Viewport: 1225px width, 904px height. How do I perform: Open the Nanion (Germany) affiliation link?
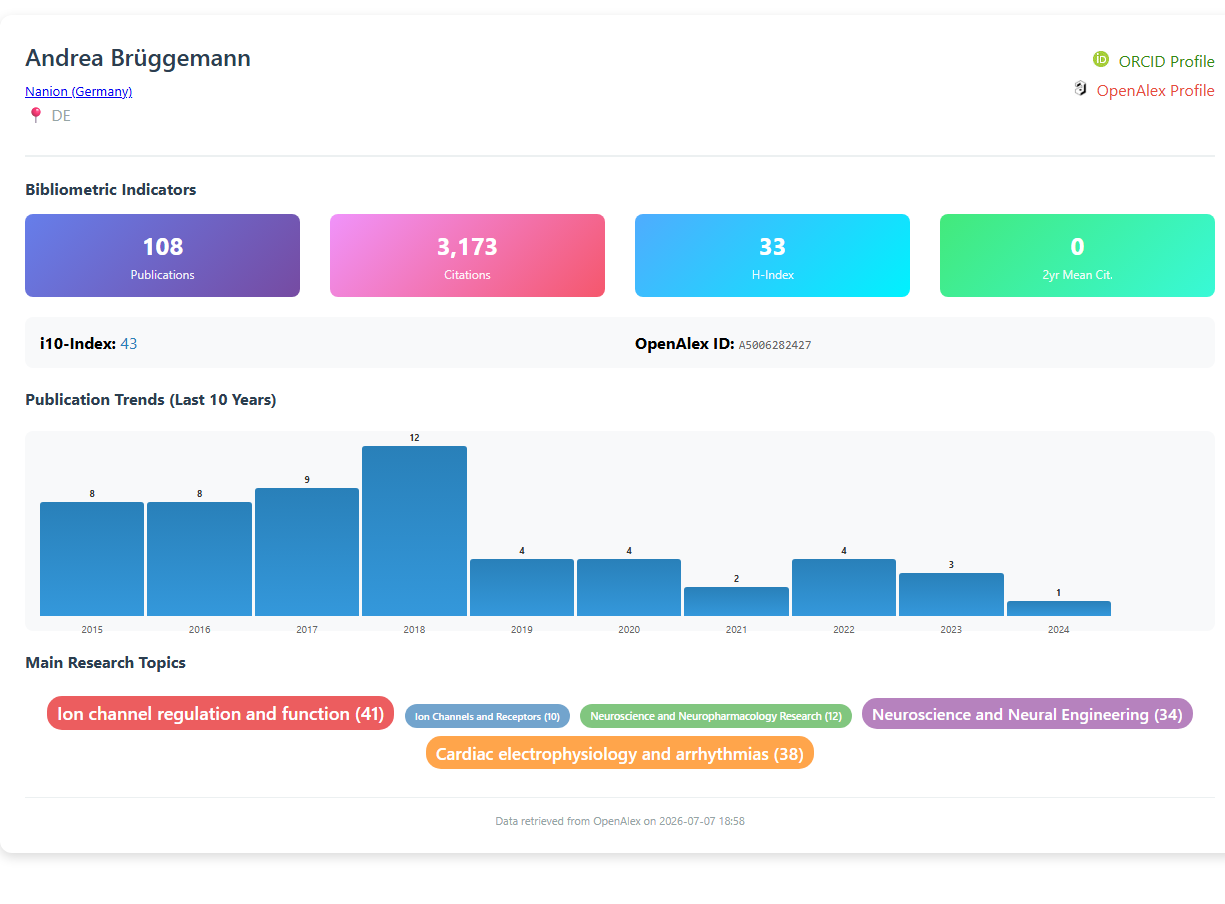coord(78,91)
